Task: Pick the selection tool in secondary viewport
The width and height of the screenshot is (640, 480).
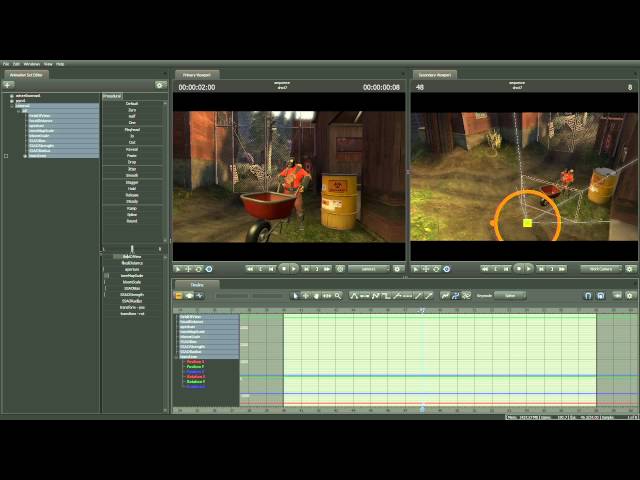Action: 416,269
